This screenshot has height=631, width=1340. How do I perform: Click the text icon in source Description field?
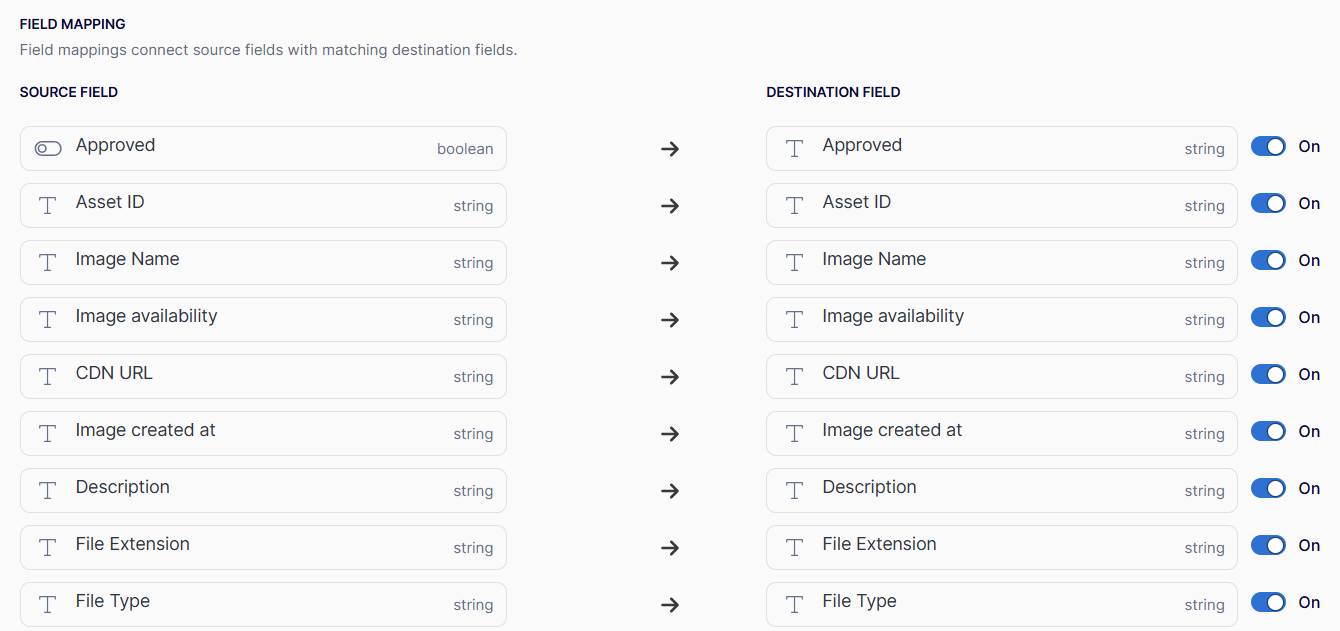coord(47,490)
